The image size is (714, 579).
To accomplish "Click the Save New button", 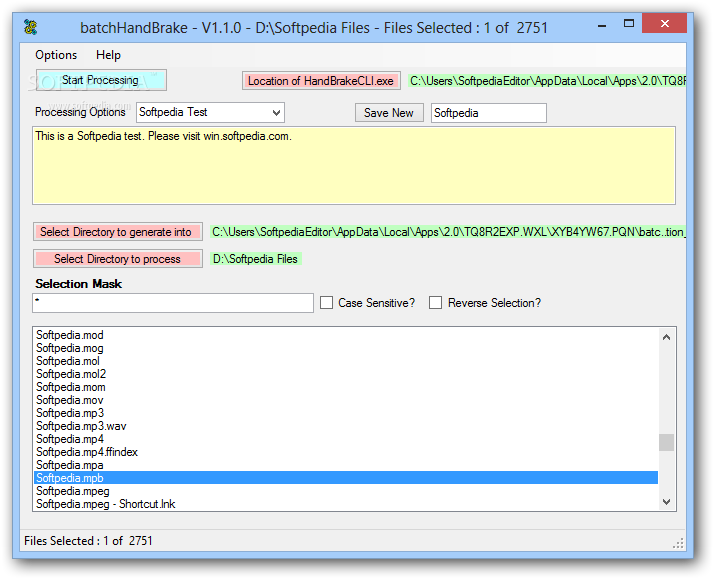I will [x=389, y=113].
